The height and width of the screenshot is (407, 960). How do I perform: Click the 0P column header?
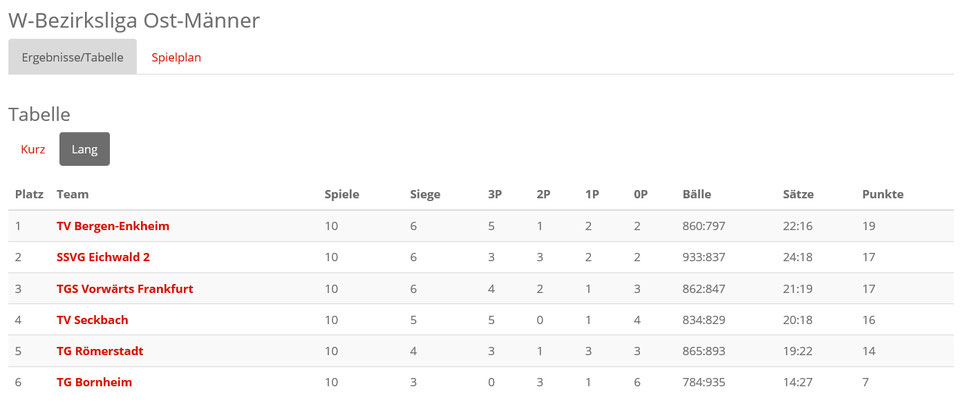640,195
